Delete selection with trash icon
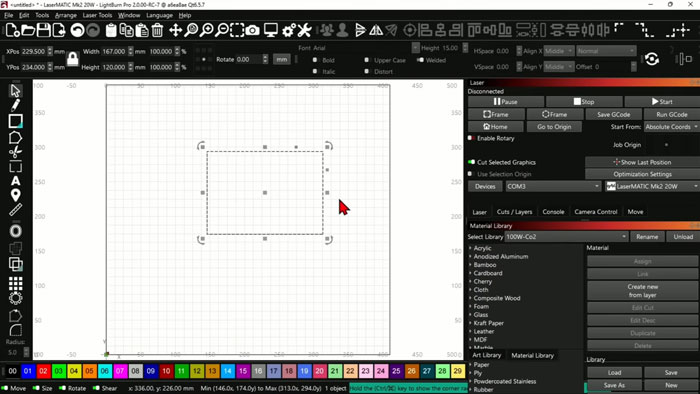 pyautogui.click(x=157, y=30)
